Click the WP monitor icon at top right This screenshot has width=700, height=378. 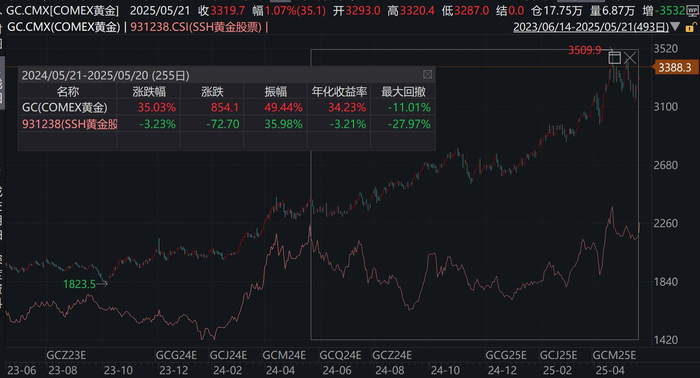click(693, 10)
